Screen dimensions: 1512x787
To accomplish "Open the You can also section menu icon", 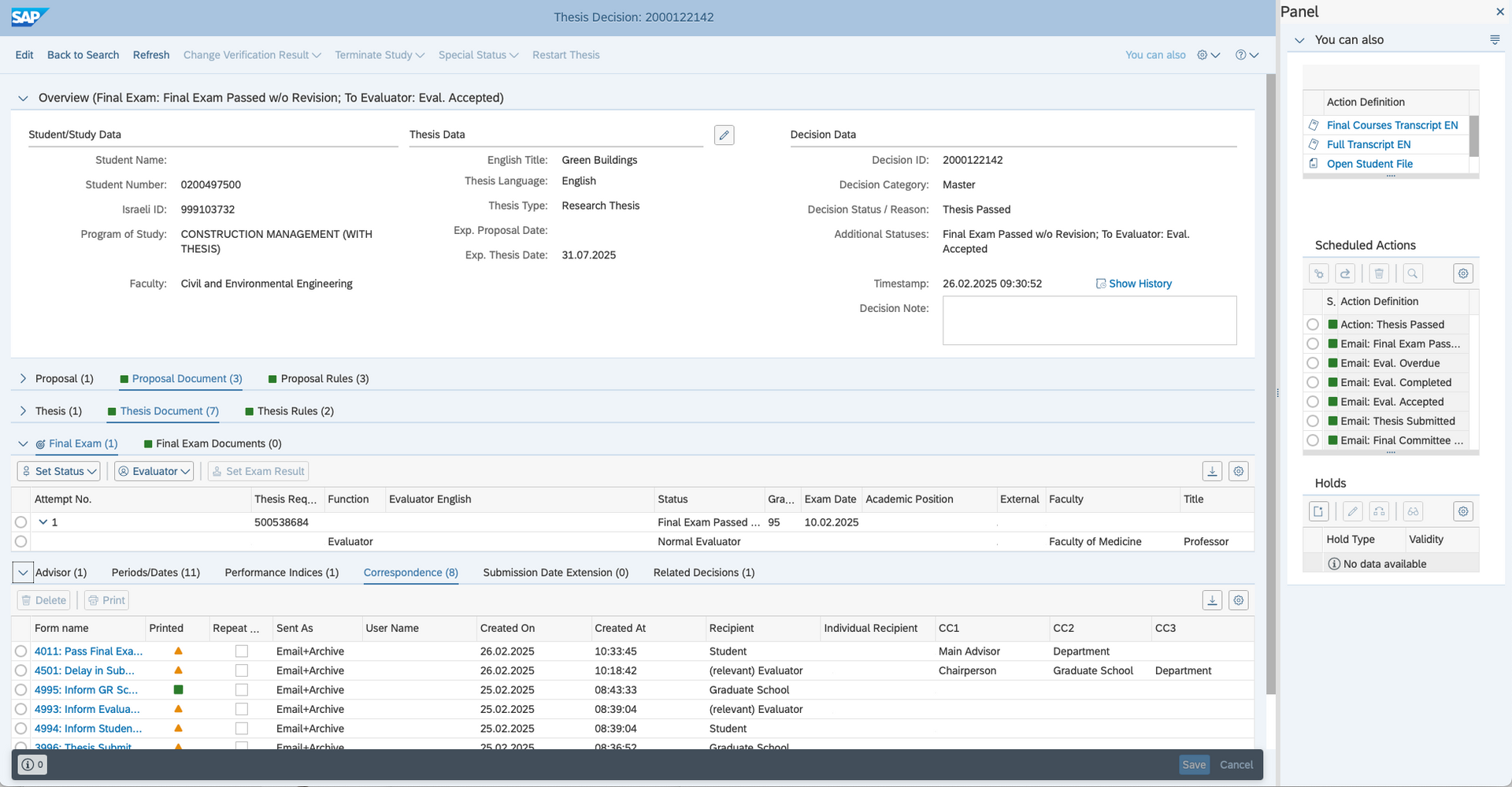I will tap(1494, 40).
